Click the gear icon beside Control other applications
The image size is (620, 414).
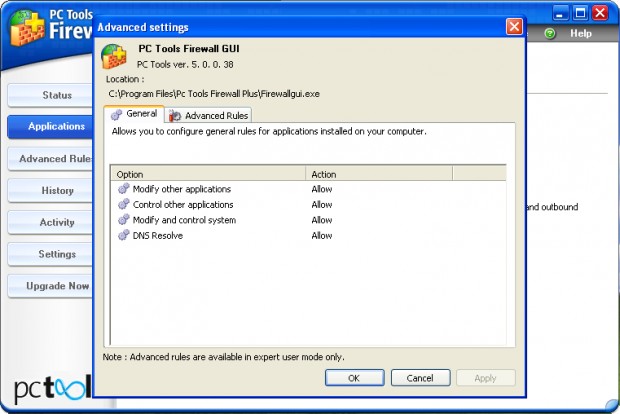click(x=123, y=204)
